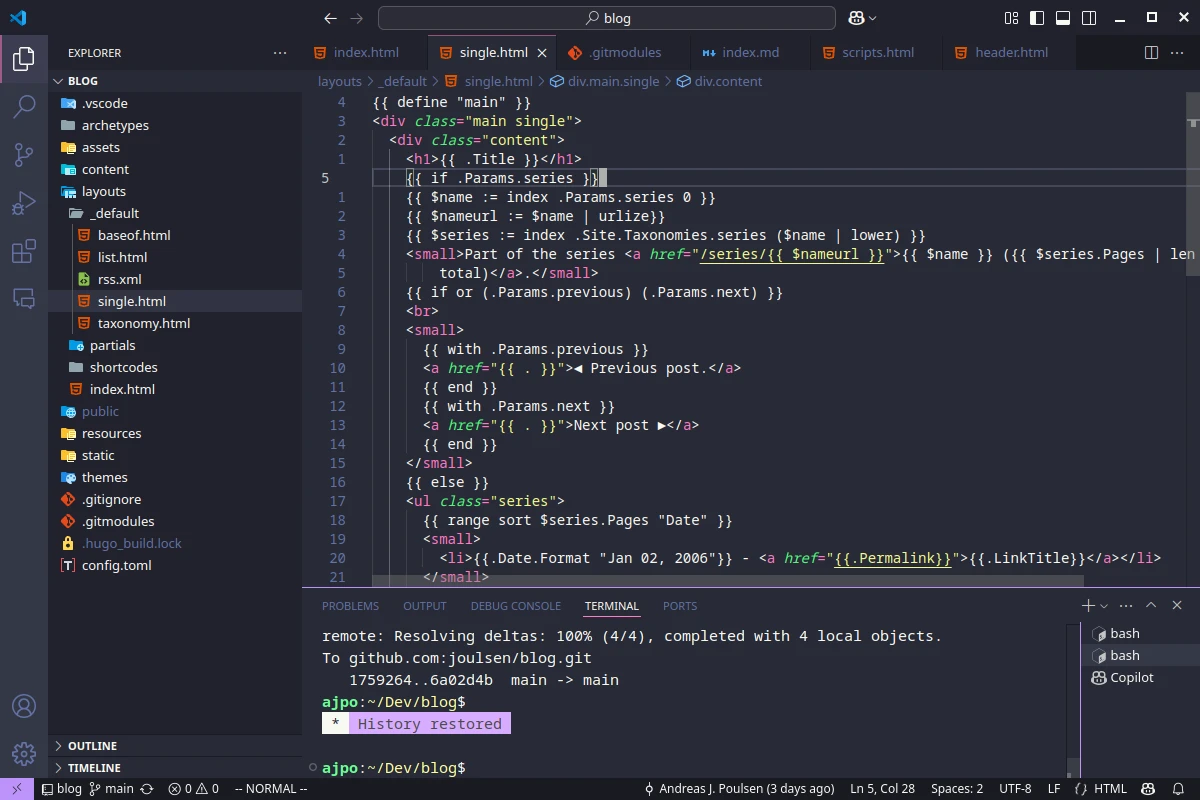Collapse the _default folder
Screen dimensions: 1200x800
[x=175, y=213]
